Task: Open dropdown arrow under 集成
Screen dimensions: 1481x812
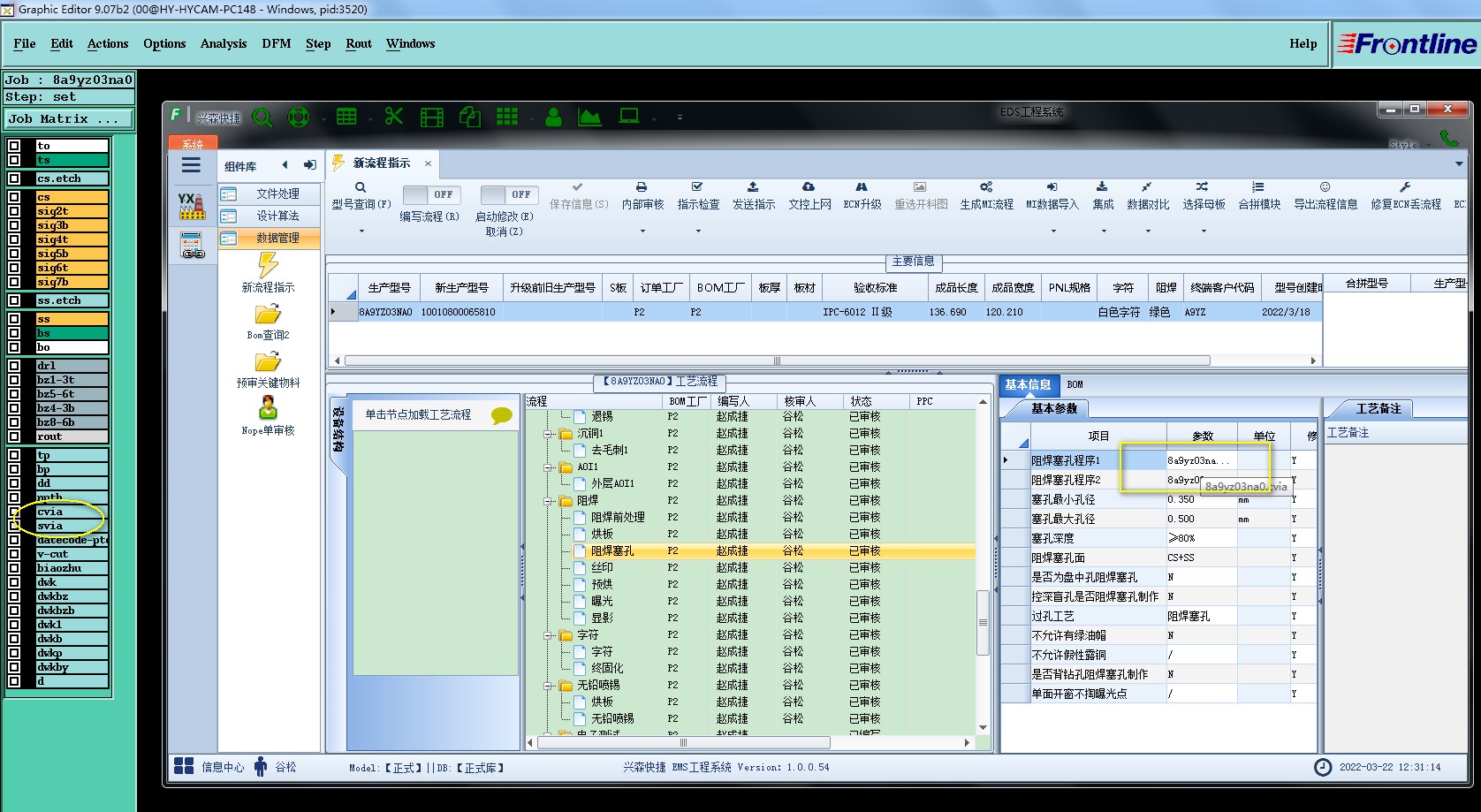Action: coord(1104,231)
